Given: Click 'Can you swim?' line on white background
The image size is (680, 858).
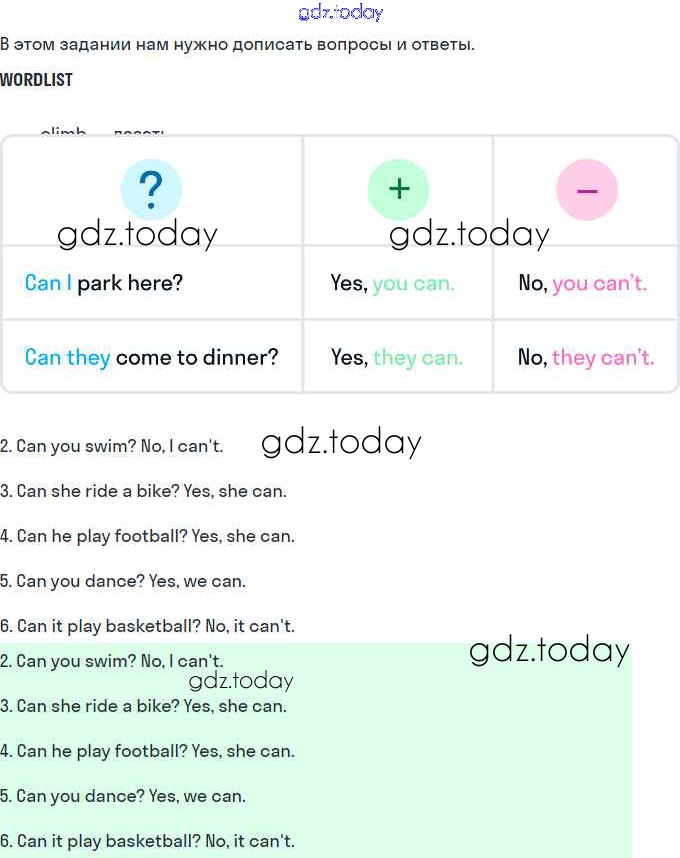Looking at the screenshot, I should click(x=112, y=446).
